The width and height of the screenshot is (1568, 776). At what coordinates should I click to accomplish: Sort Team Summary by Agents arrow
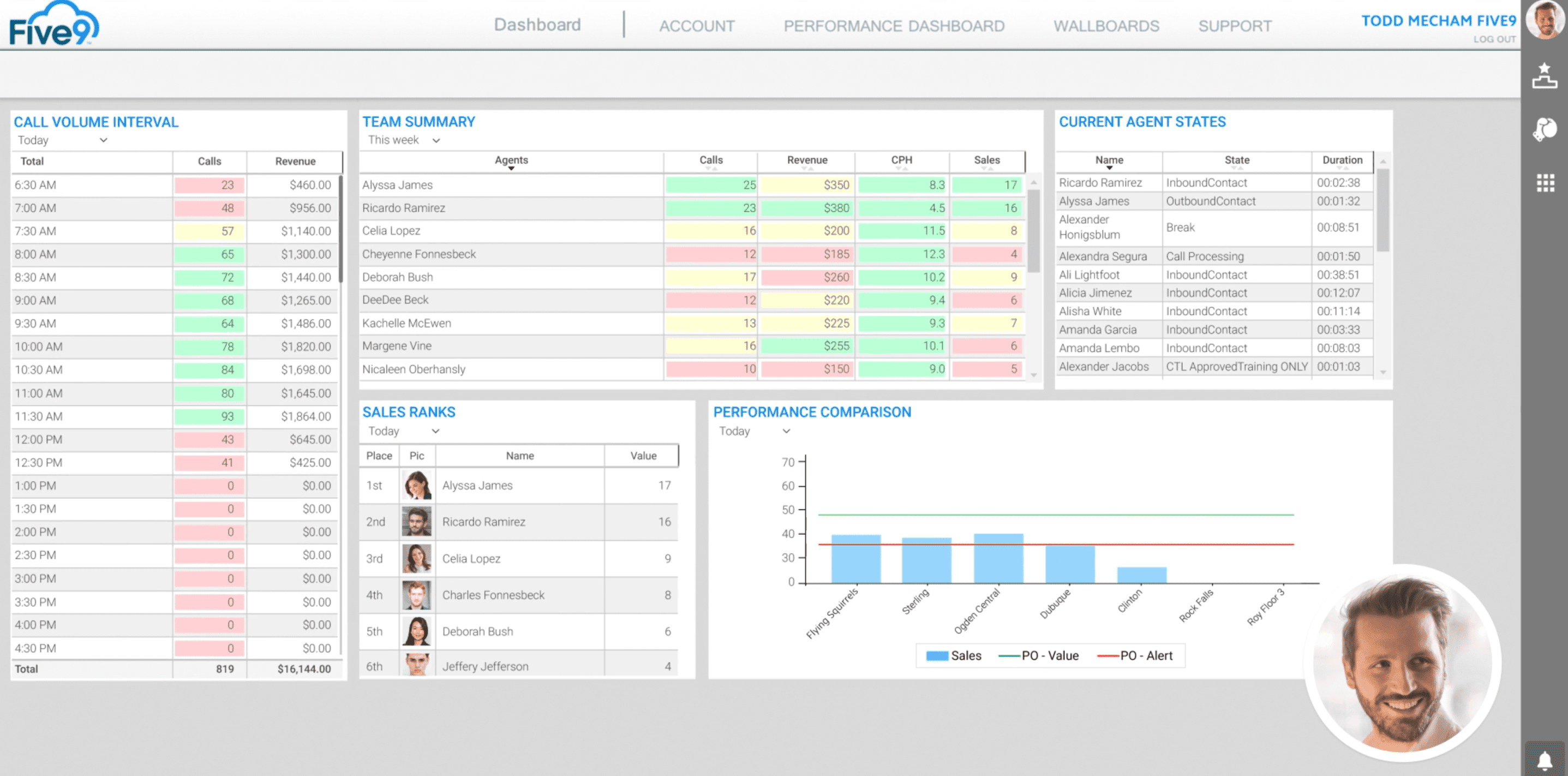click(511, 168)
